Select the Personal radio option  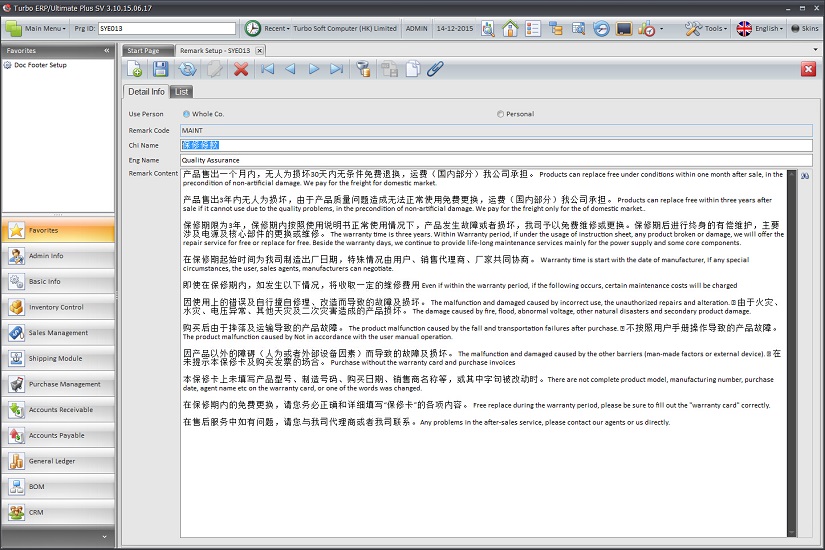point(500,114)
